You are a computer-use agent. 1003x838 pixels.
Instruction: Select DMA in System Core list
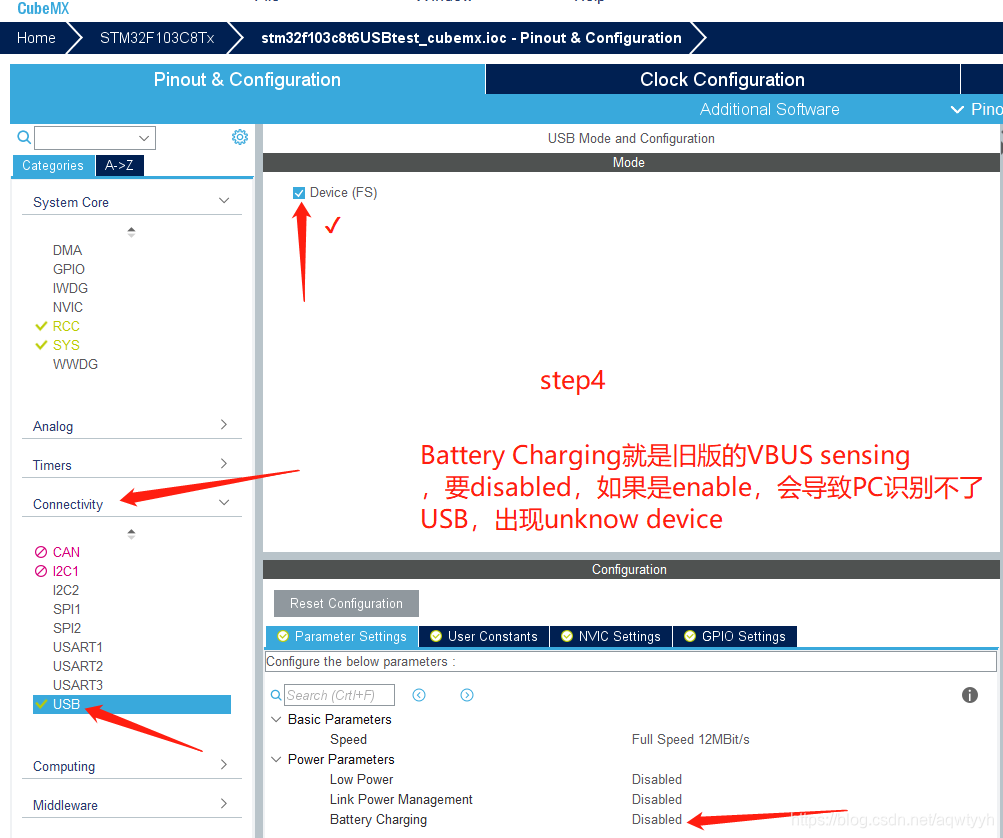pos(67,250)
